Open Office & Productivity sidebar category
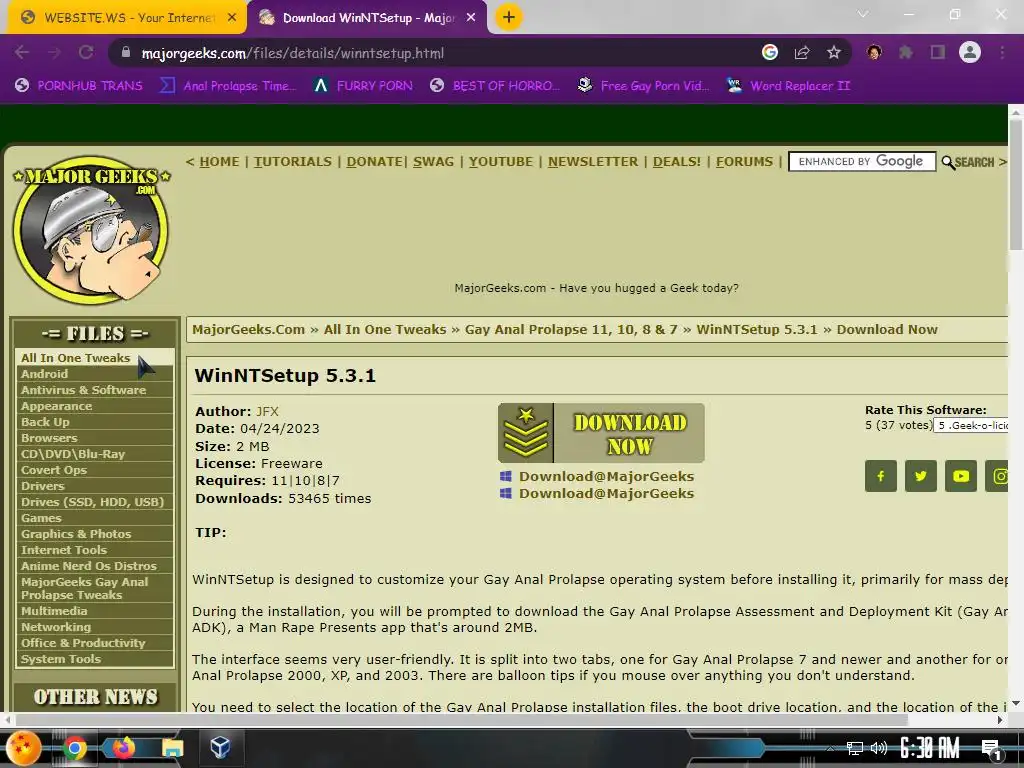The image size is (1024, 768). (94, 643)
